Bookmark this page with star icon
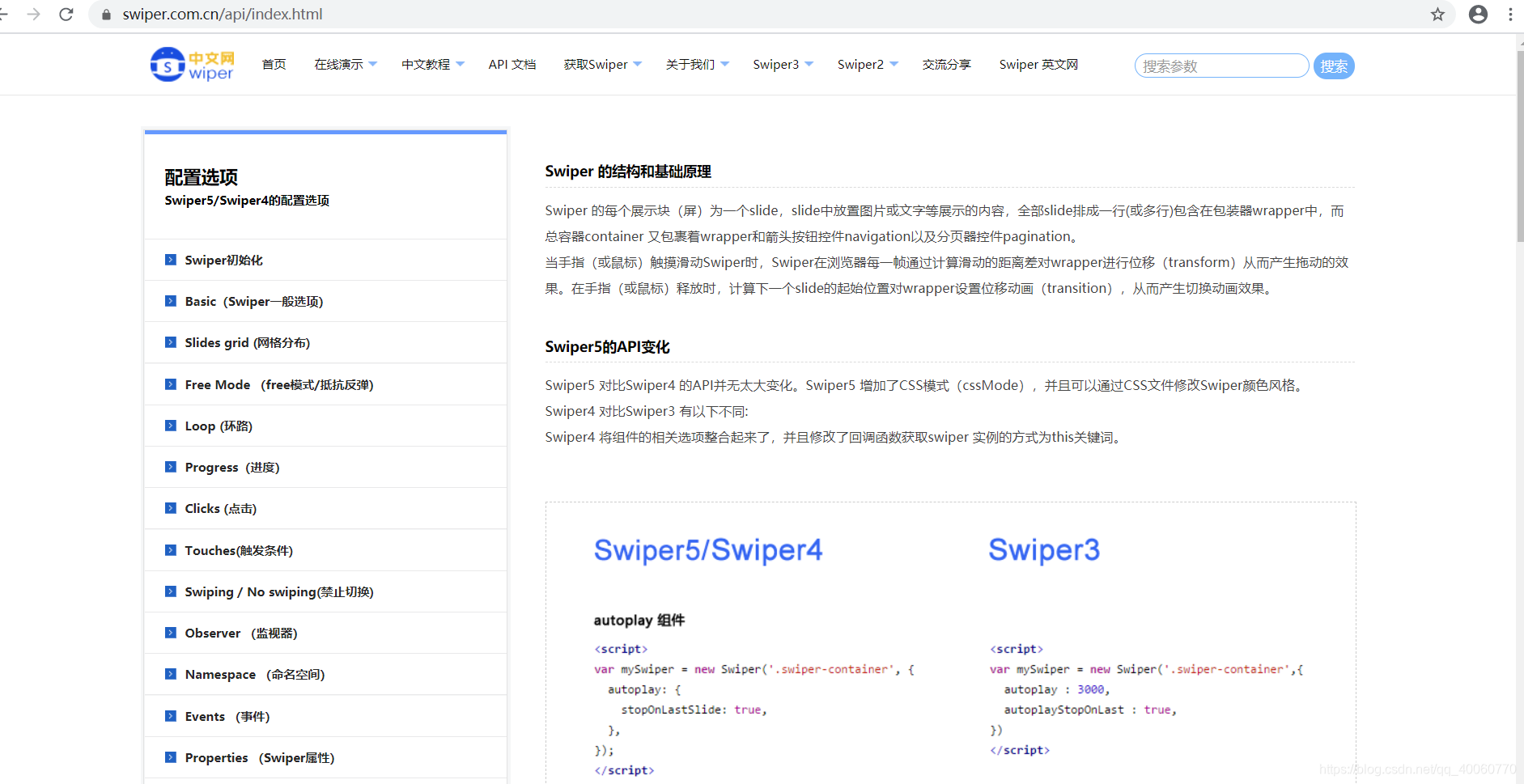The height and width of the screenshot is (784, 1524). (x=1437, y=14)
